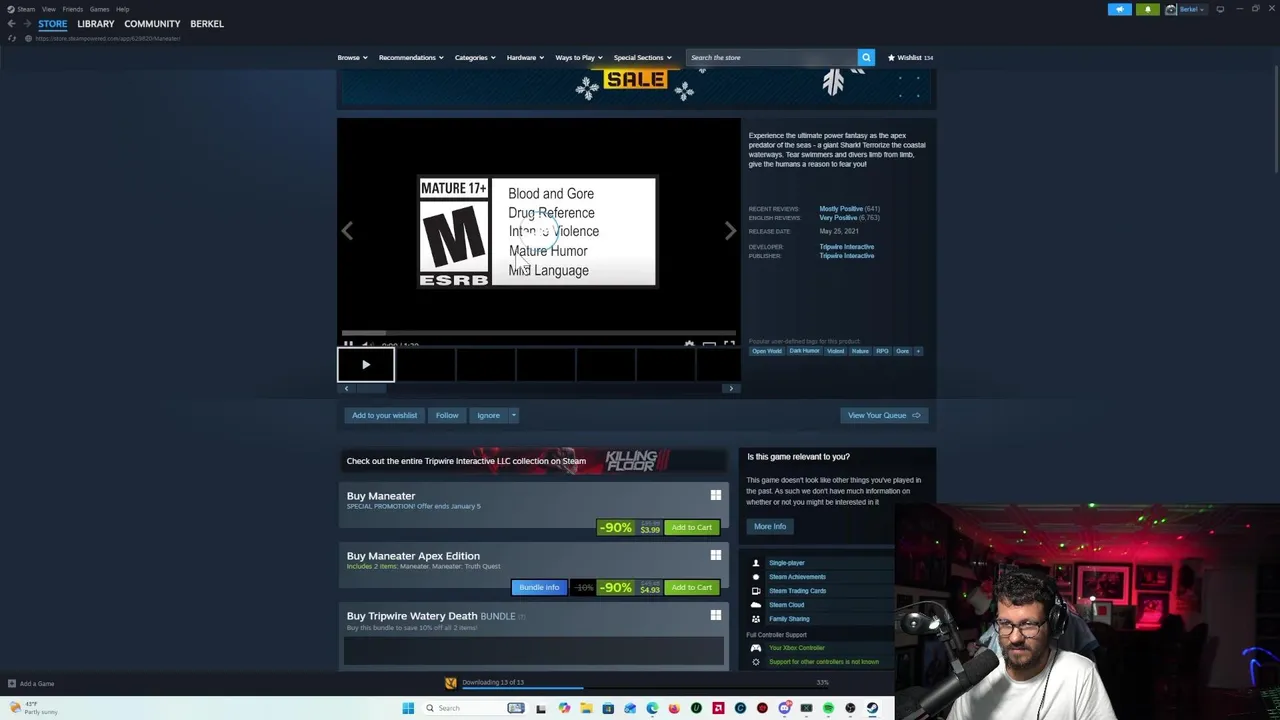1280x720 pixels.
Task: Expand the Categories dropdown
Action: tap(475, 57)
